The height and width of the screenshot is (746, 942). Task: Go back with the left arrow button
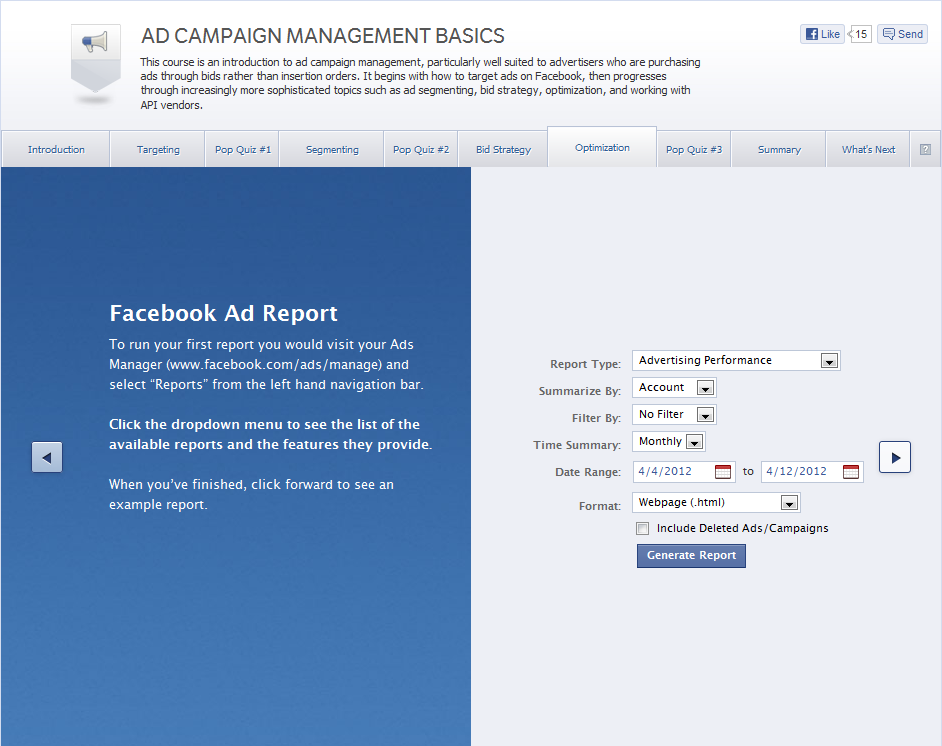(47, 457)
